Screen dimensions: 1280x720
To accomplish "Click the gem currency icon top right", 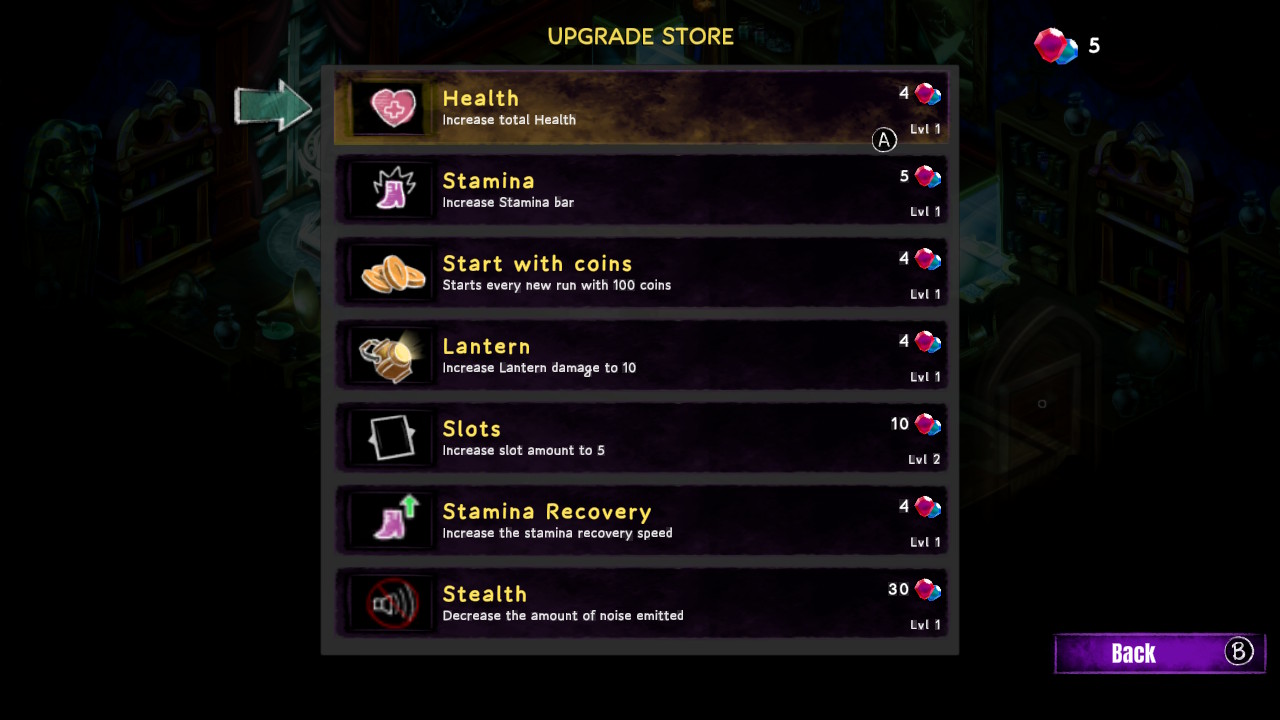I will tap(1055, 46).
